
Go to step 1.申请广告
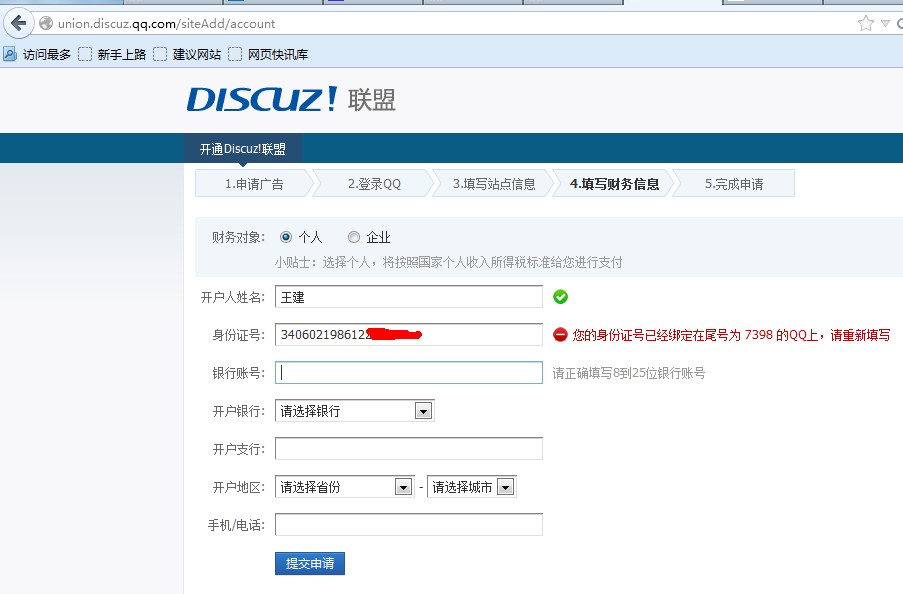coord(254,184)
